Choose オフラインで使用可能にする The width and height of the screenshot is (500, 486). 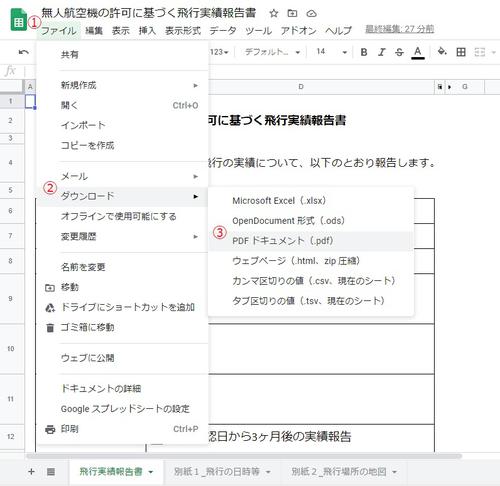(123, 216)
